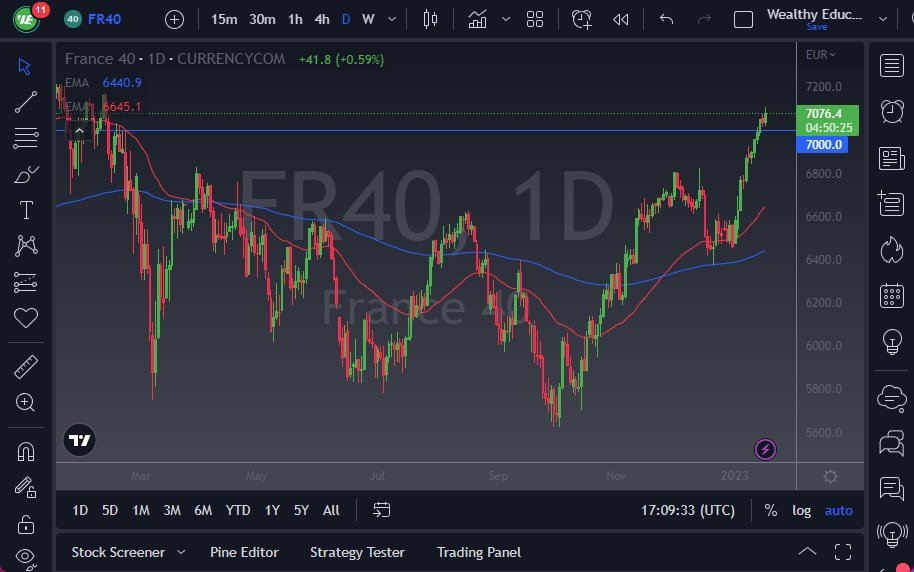This screenshot has height=572, width=914.
Task: Toggle lock all drawing tools
Action: pyautogui.click(x=26, y=524)
